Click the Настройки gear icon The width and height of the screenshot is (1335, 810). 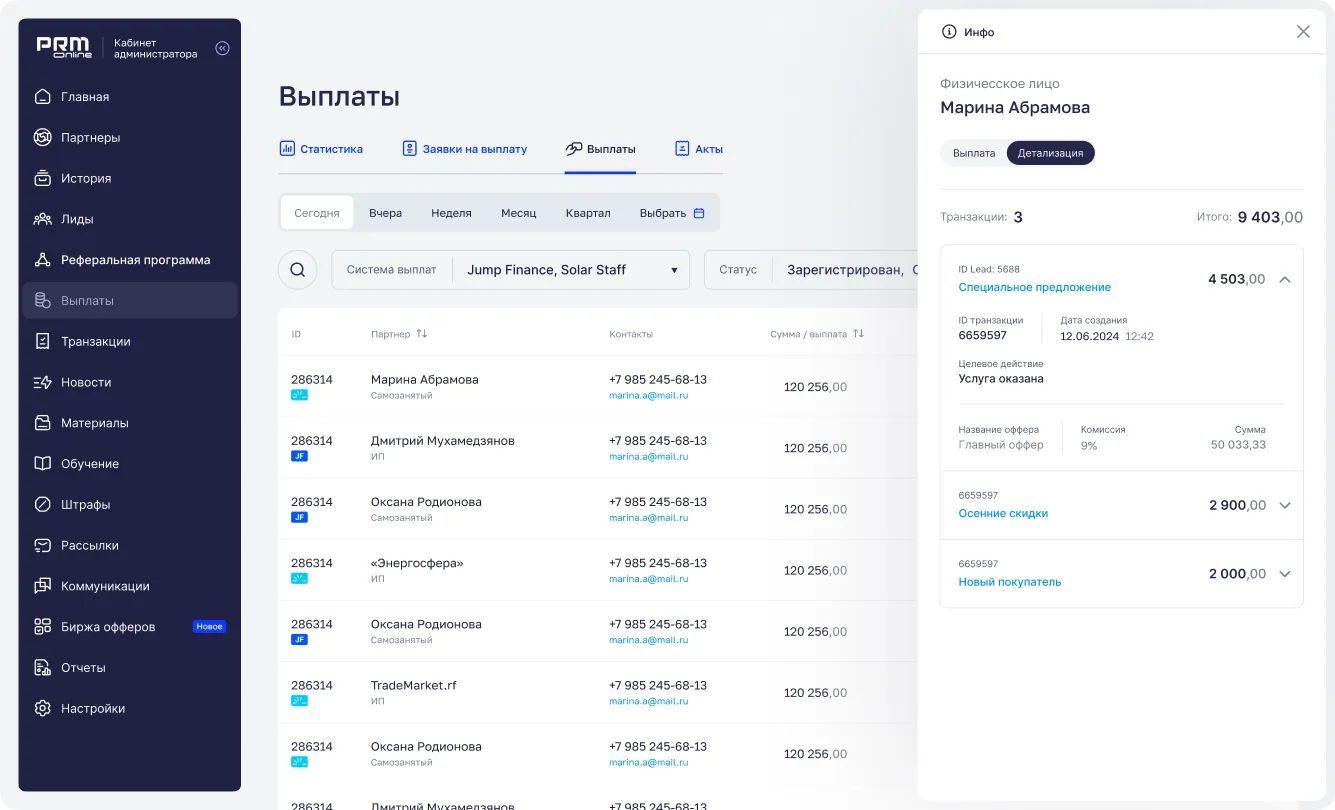tap(42, 709)
